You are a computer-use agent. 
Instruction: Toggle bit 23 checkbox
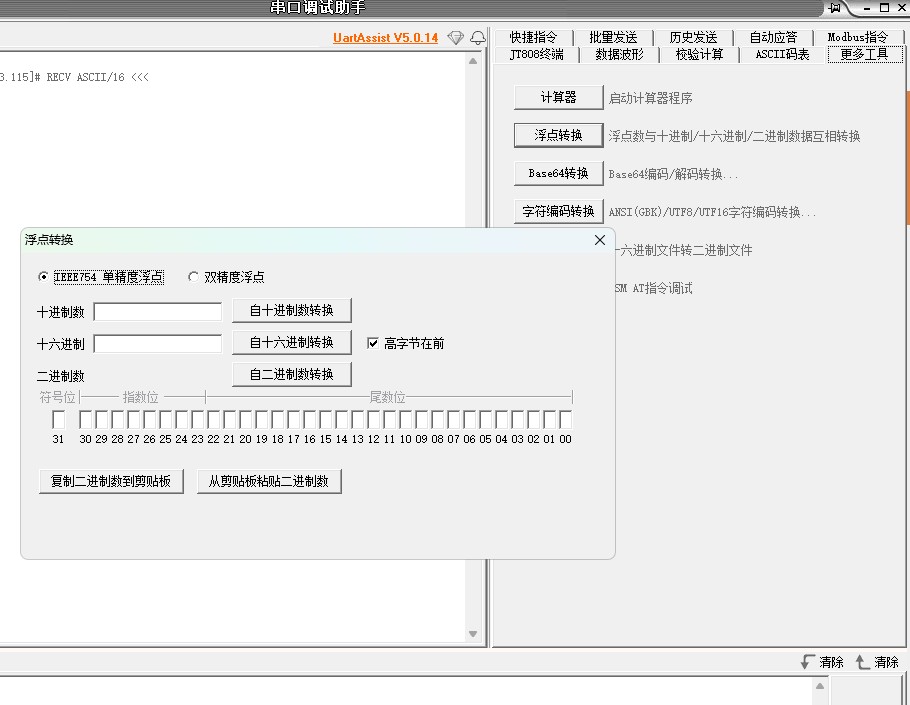(x=197, y=420)
